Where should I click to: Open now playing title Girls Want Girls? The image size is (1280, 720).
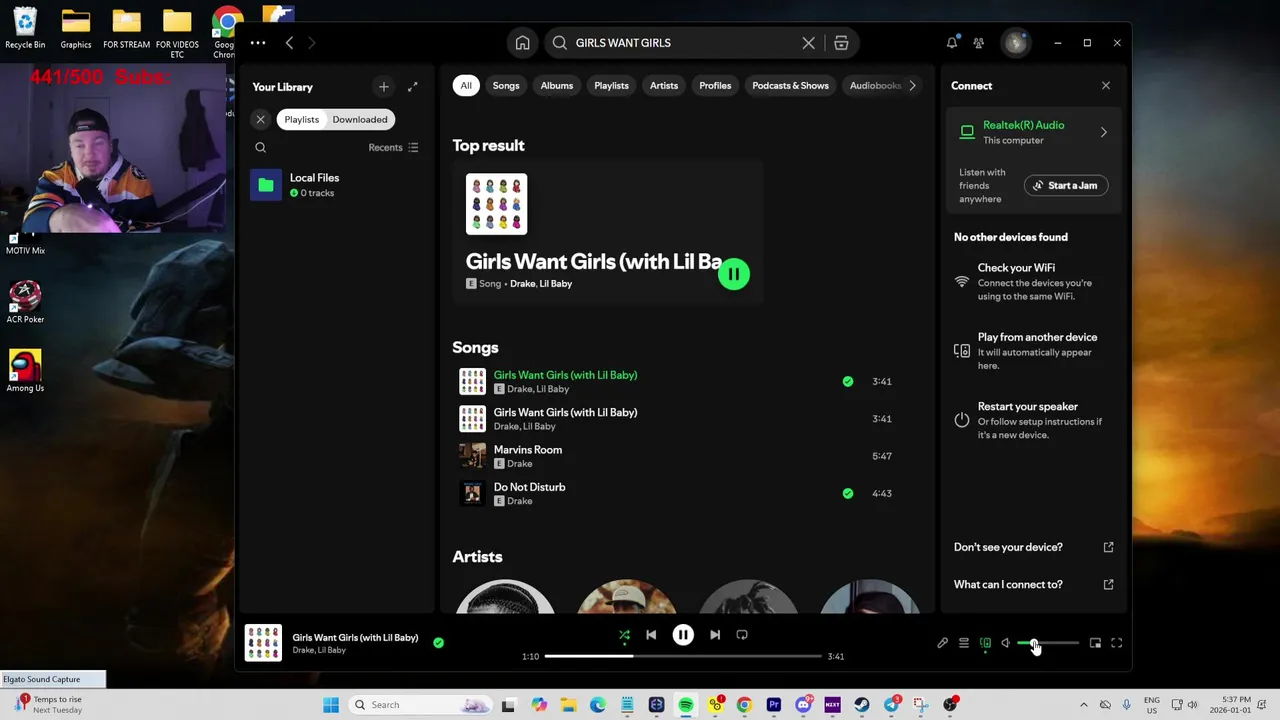pyautogui.click(x=355, y=638)
